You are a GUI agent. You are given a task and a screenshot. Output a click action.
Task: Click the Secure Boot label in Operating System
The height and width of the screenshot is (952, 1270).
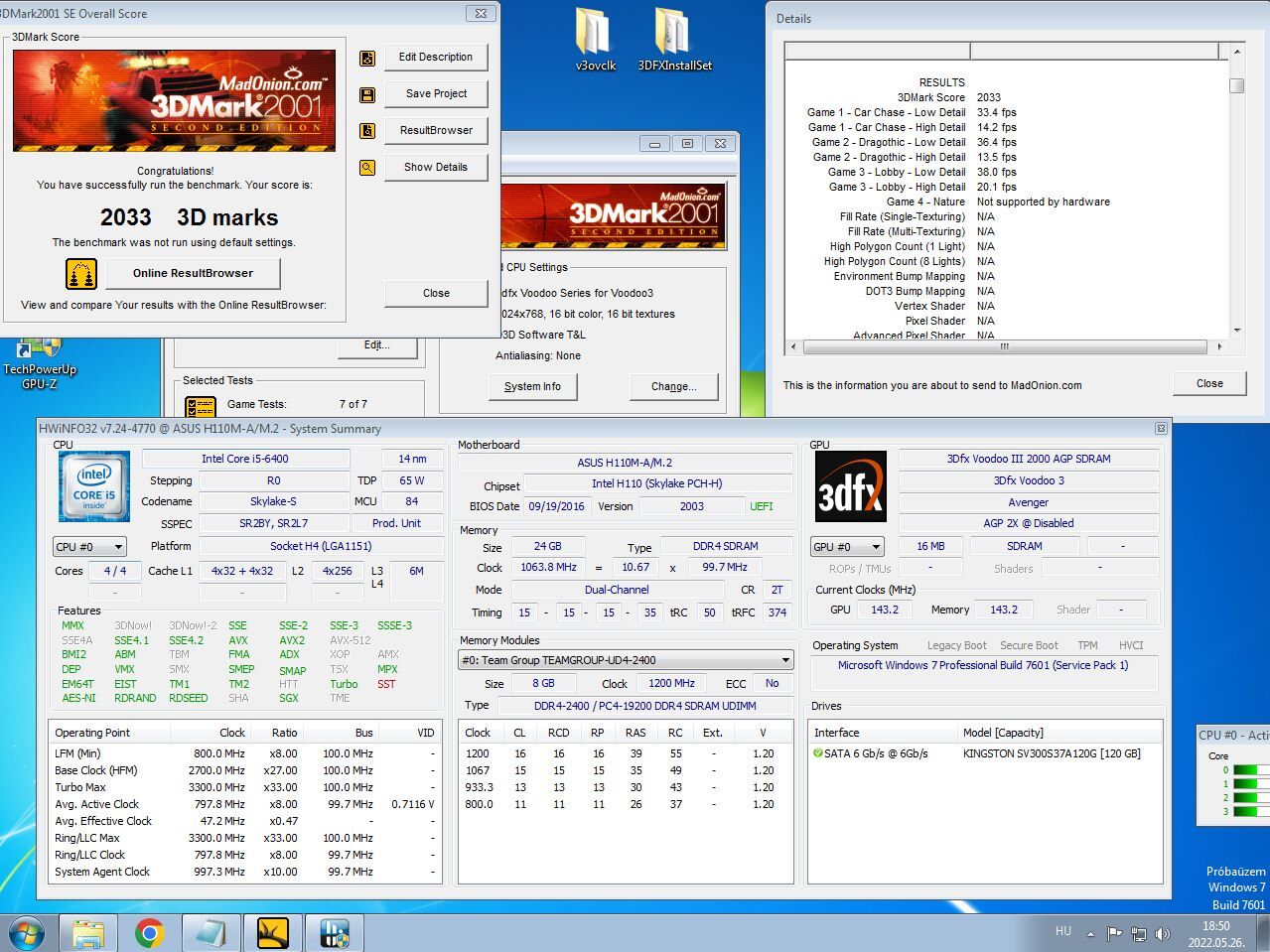[x=1029, y=645]
